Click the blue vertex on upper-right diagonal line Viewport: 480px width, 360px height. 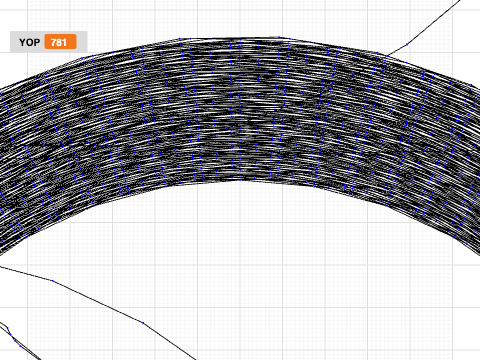coord(407,44)
